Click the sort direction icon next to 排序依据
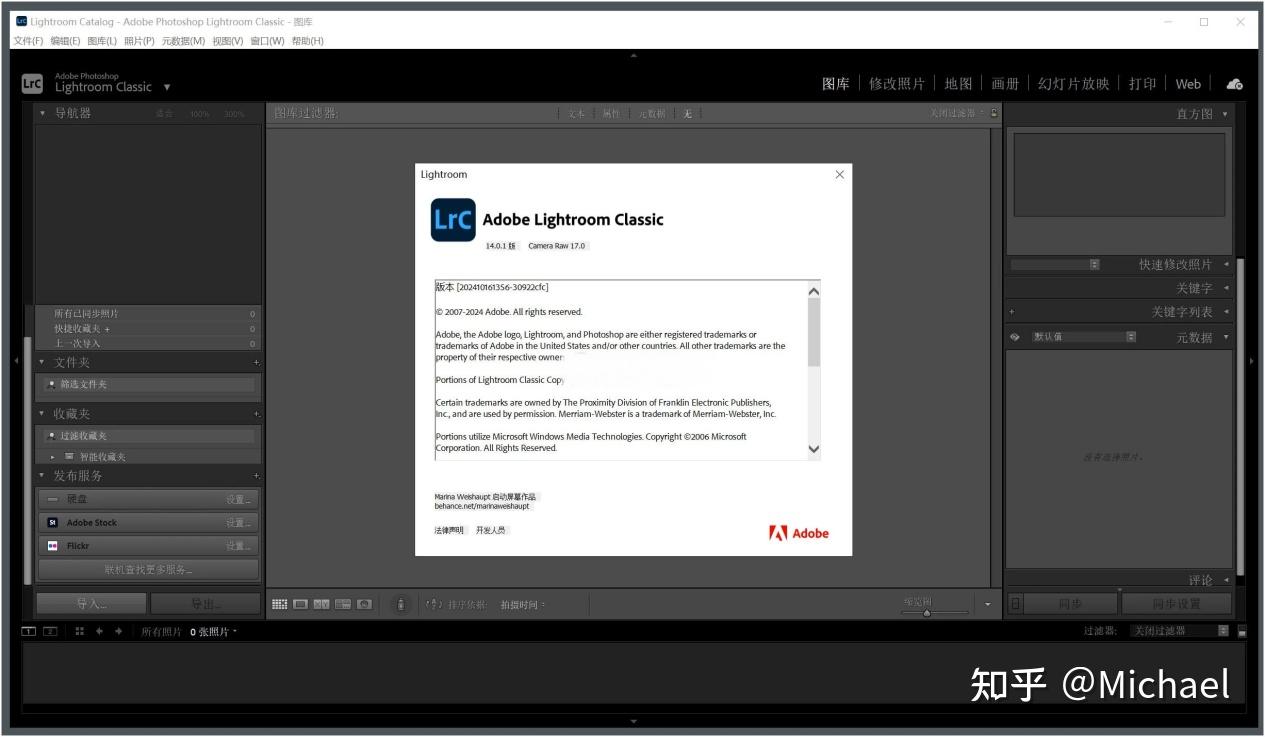 coord(434,604)
